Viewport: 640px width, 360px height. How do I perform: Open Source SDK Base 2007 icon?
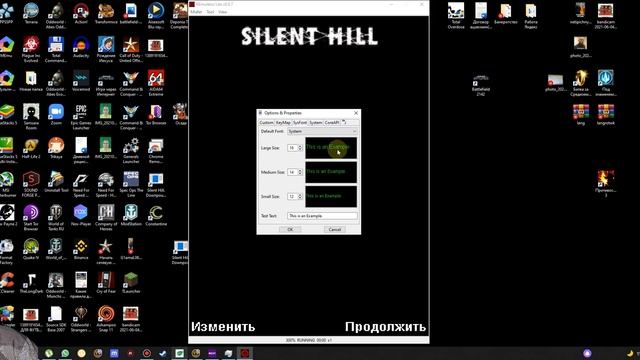[56, 318]
